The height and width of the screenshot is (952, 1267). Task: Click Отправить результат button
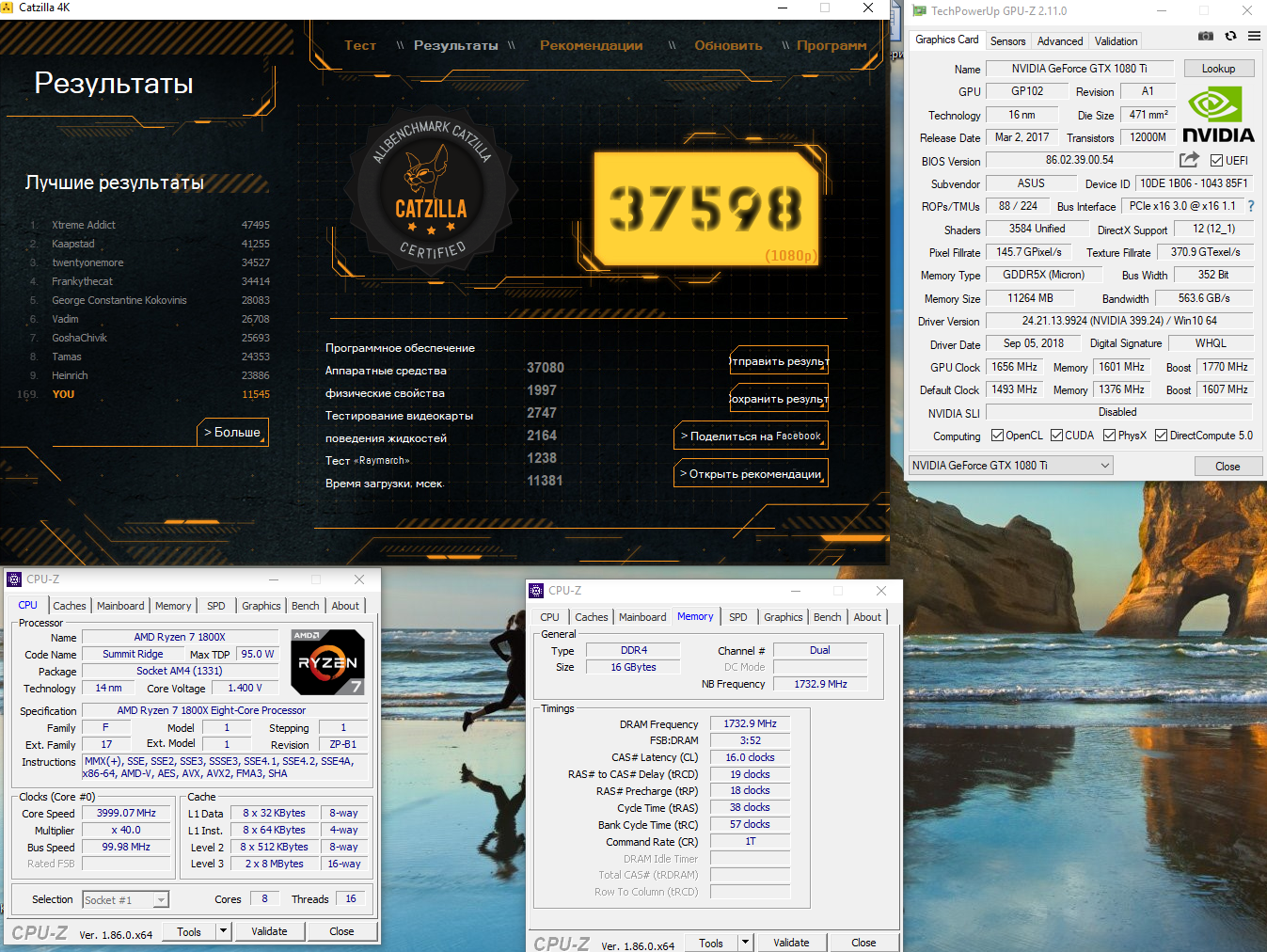(x=779, y=361)
